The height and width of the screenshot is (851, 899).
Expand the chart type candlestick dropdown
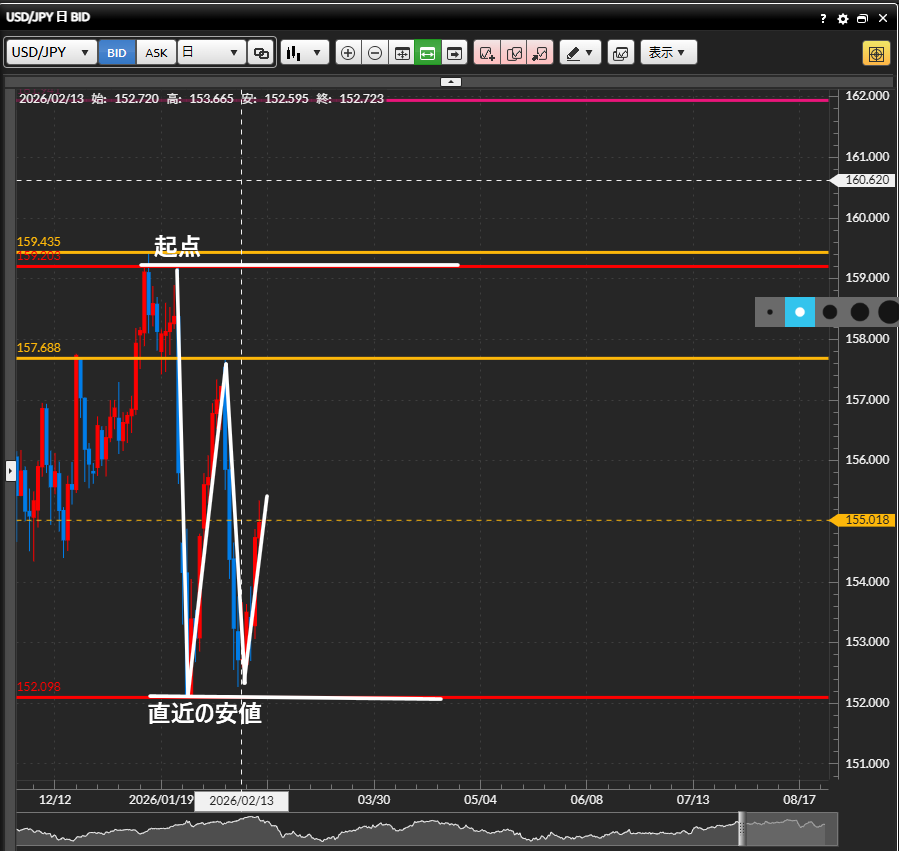[305, 53]
